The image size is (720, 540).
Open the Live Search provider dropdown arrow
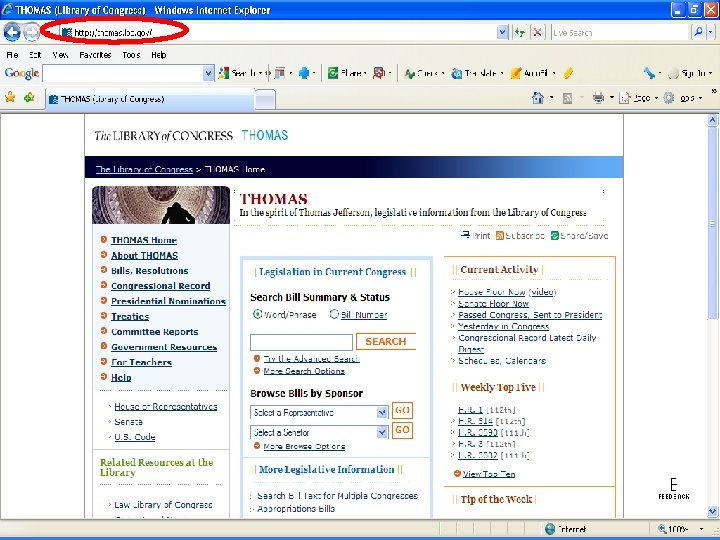coord(710,32)
